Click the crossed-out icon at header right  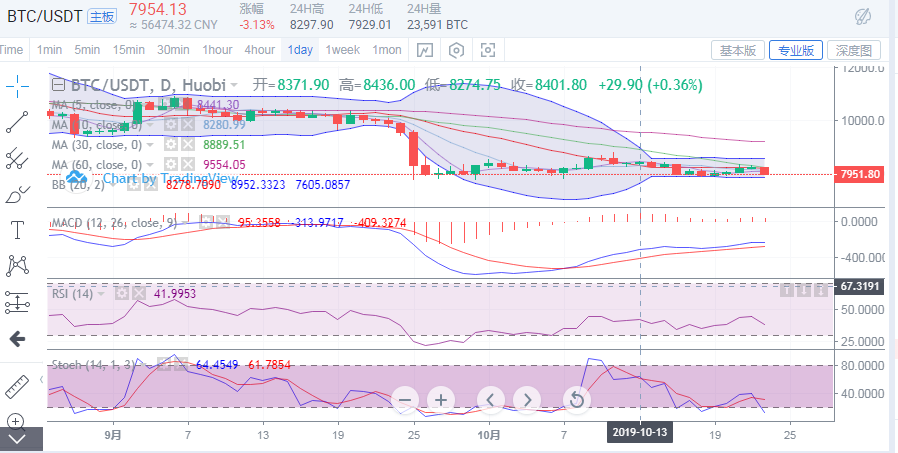(862, 17)
